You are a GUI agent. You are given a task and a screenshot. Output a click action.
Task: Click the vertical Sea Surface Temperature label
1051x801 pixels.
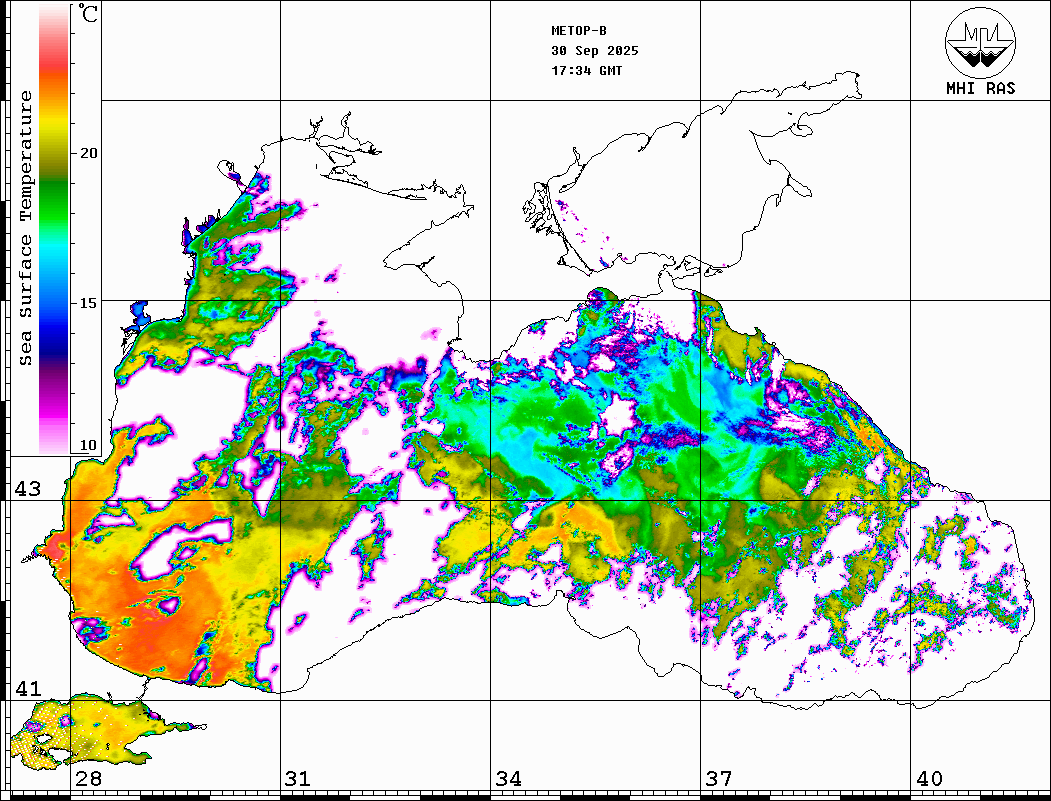(26, 228)
